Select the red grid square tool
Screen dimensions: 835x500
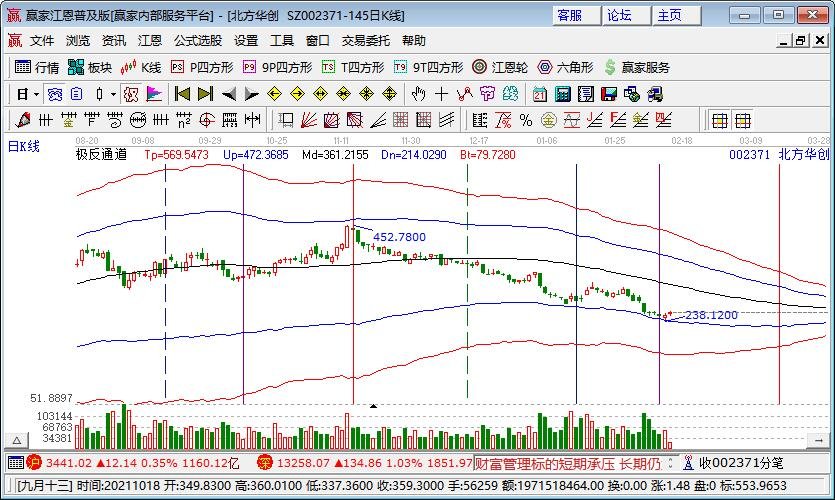pos(400,120)
